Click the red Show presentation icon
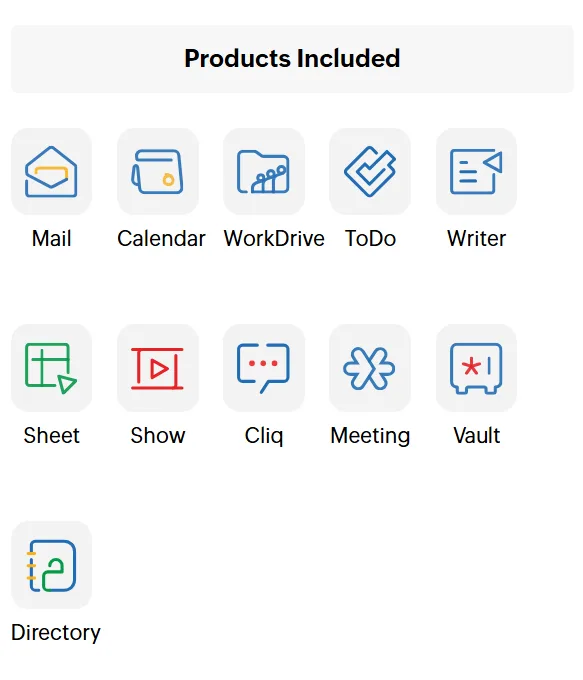 click(158, 368)
